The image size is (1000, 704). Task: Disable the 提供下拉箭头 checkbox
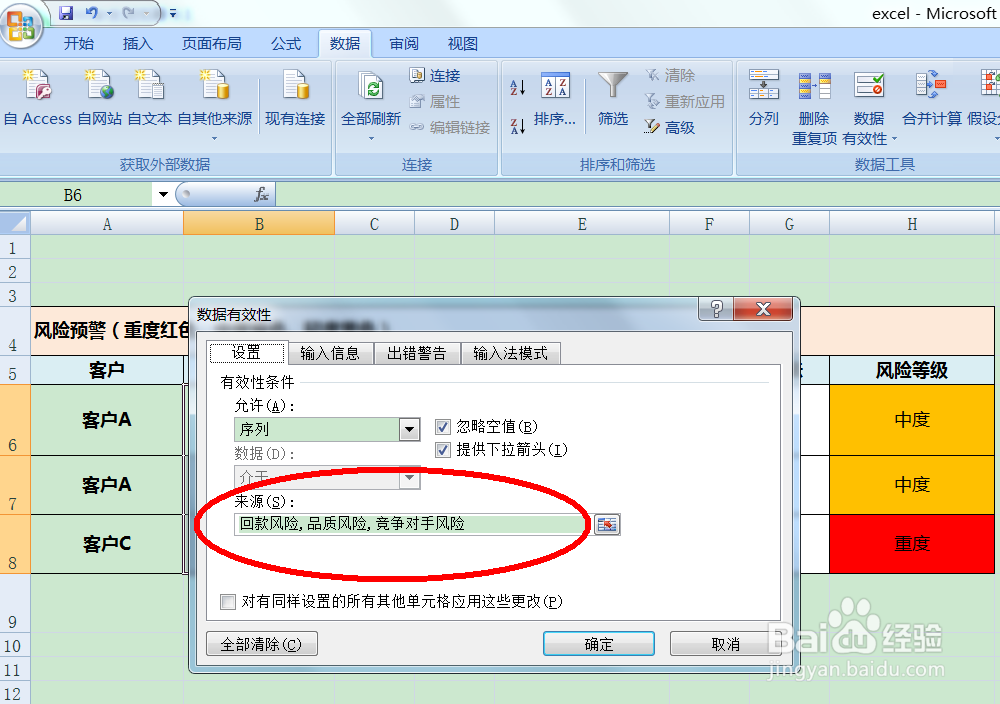442,450
